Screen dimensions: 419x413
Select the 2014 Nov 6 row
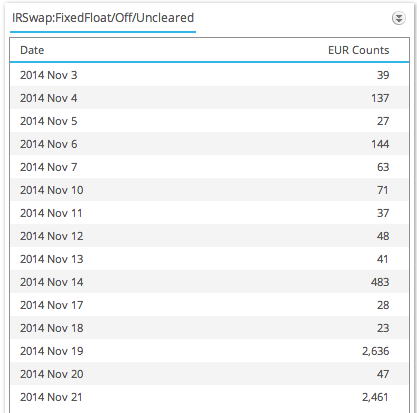tap(209, 144)
